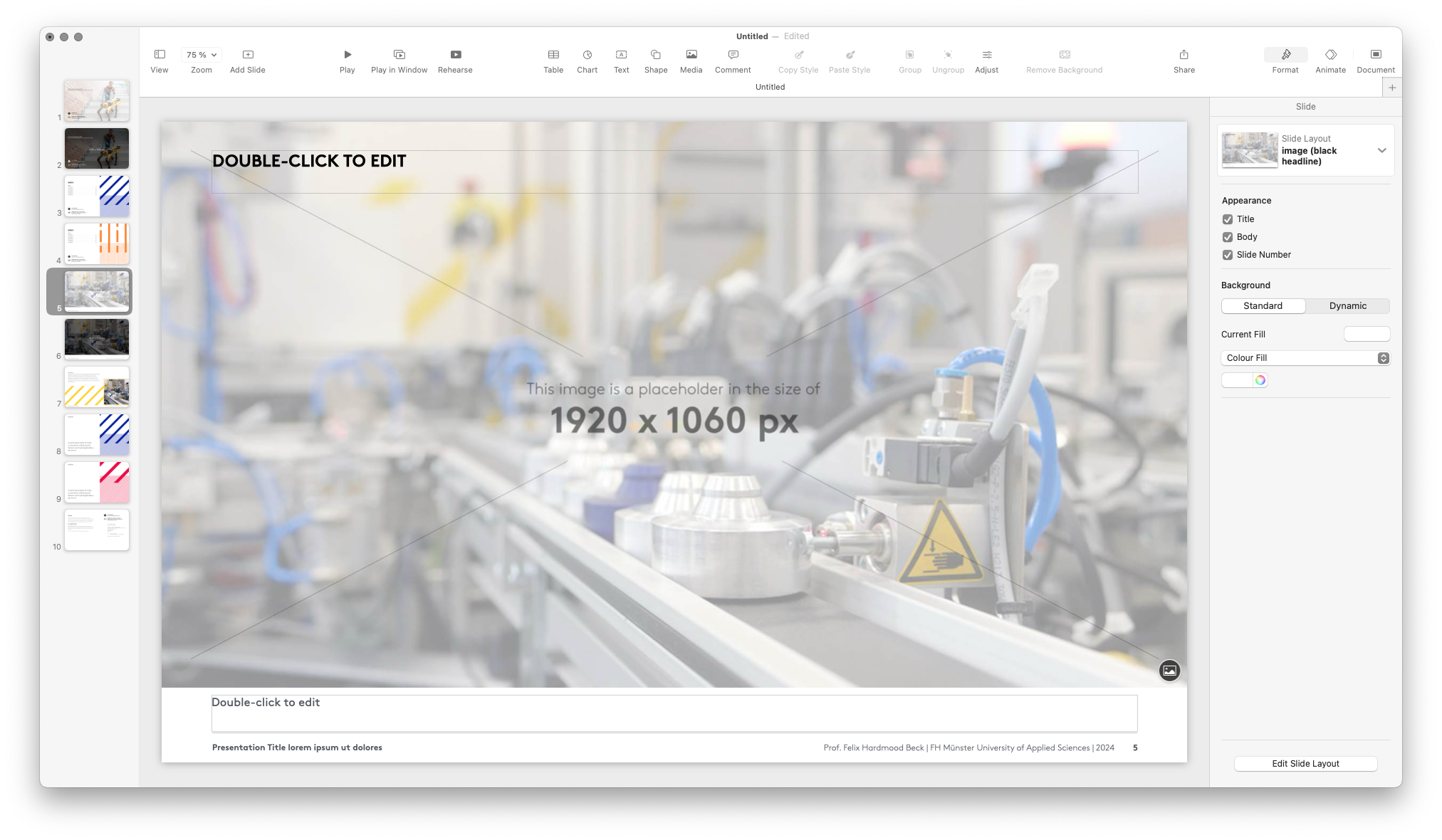Select slide 7 thumbnail in the navigator

[97, 387]
